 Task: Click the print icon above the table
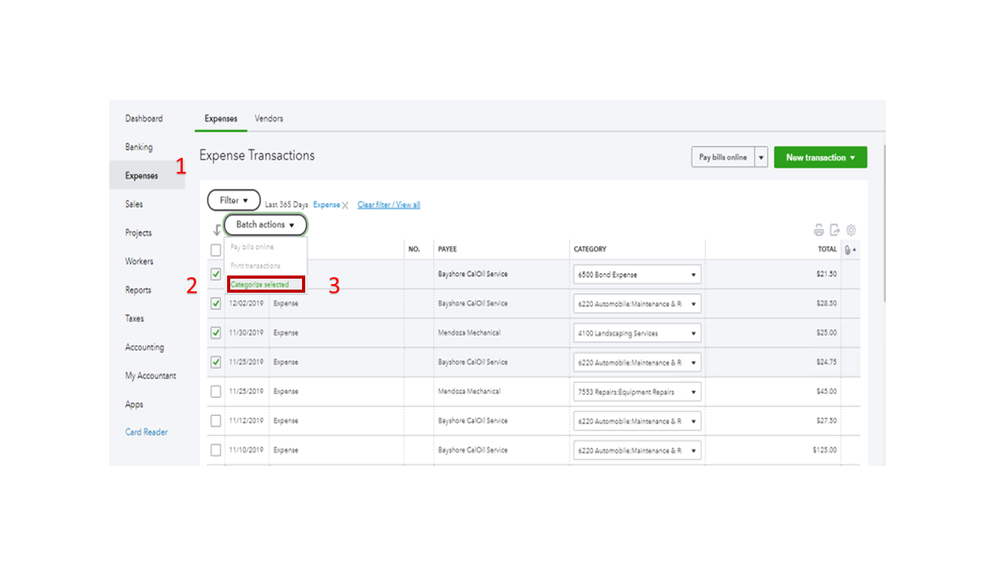pos(819,230)
